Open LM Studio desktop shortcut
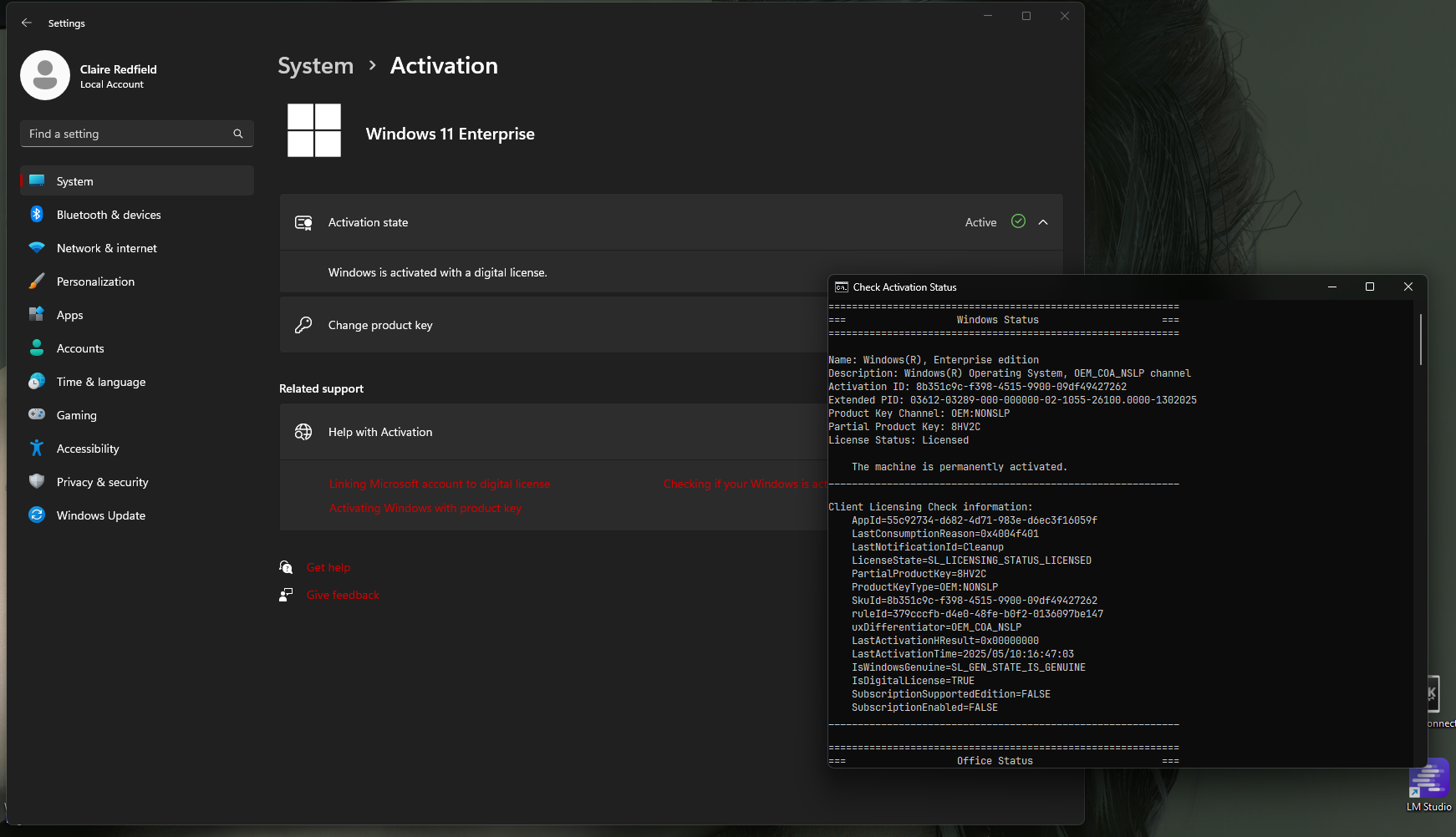 1428,785
